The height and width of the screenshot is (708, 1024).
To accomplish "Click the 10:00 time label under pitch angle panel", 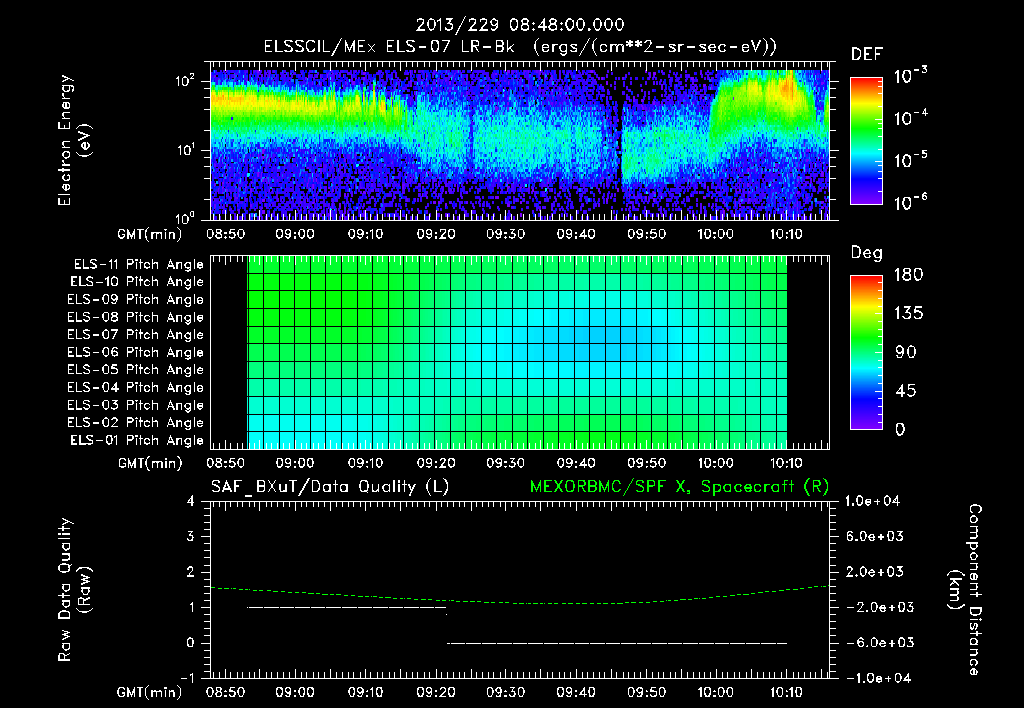I will [716, 463].
